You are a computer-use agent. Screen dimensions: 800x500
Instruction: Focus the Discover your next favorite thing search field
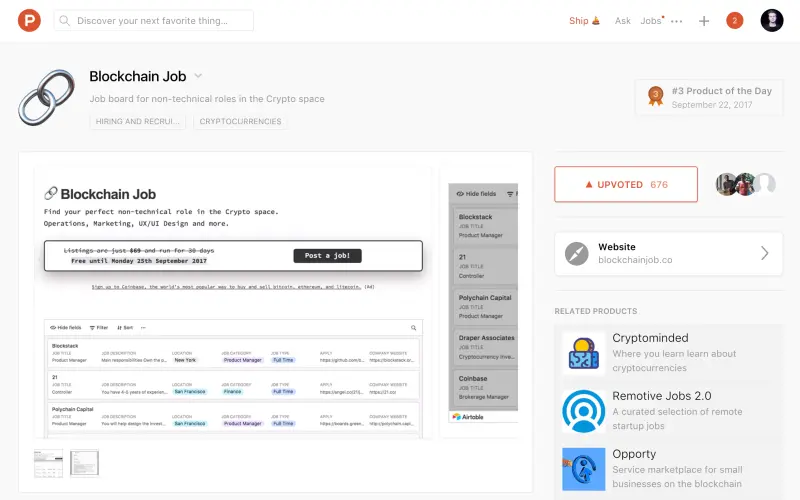pyautogui.click(x=154, y=20)
